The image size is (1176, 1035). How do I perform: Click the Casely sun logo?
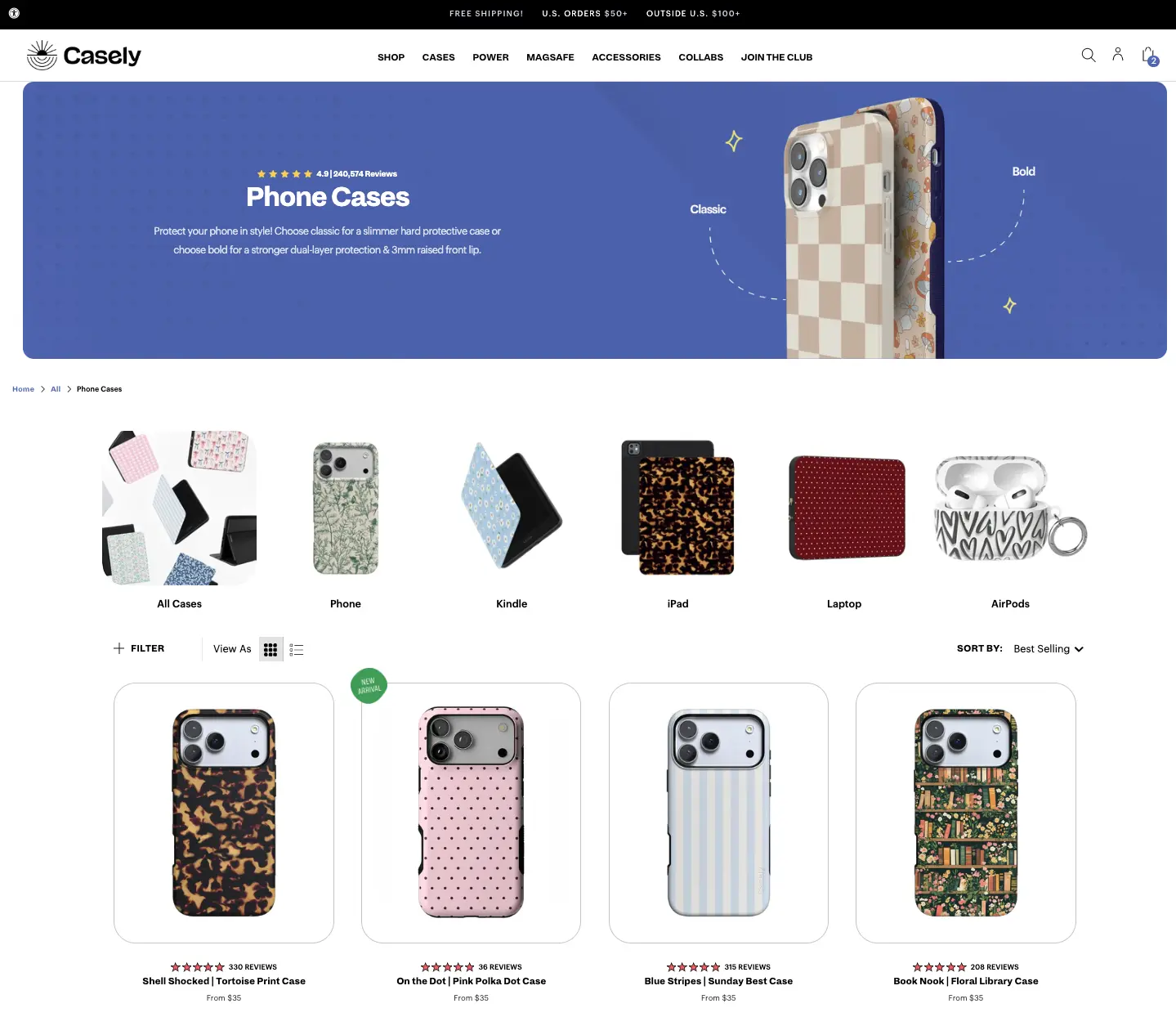point(42,55)
